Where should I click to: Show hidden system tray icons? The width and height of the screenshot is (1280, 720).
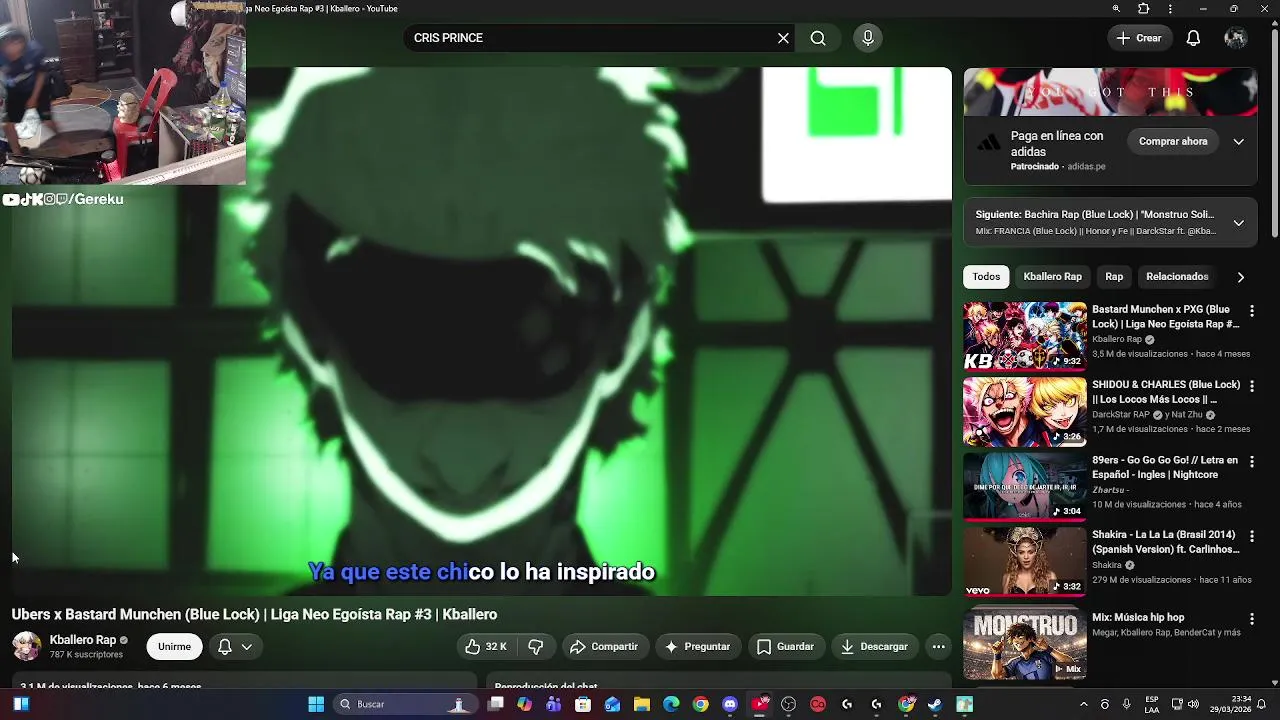[1083, 704]
